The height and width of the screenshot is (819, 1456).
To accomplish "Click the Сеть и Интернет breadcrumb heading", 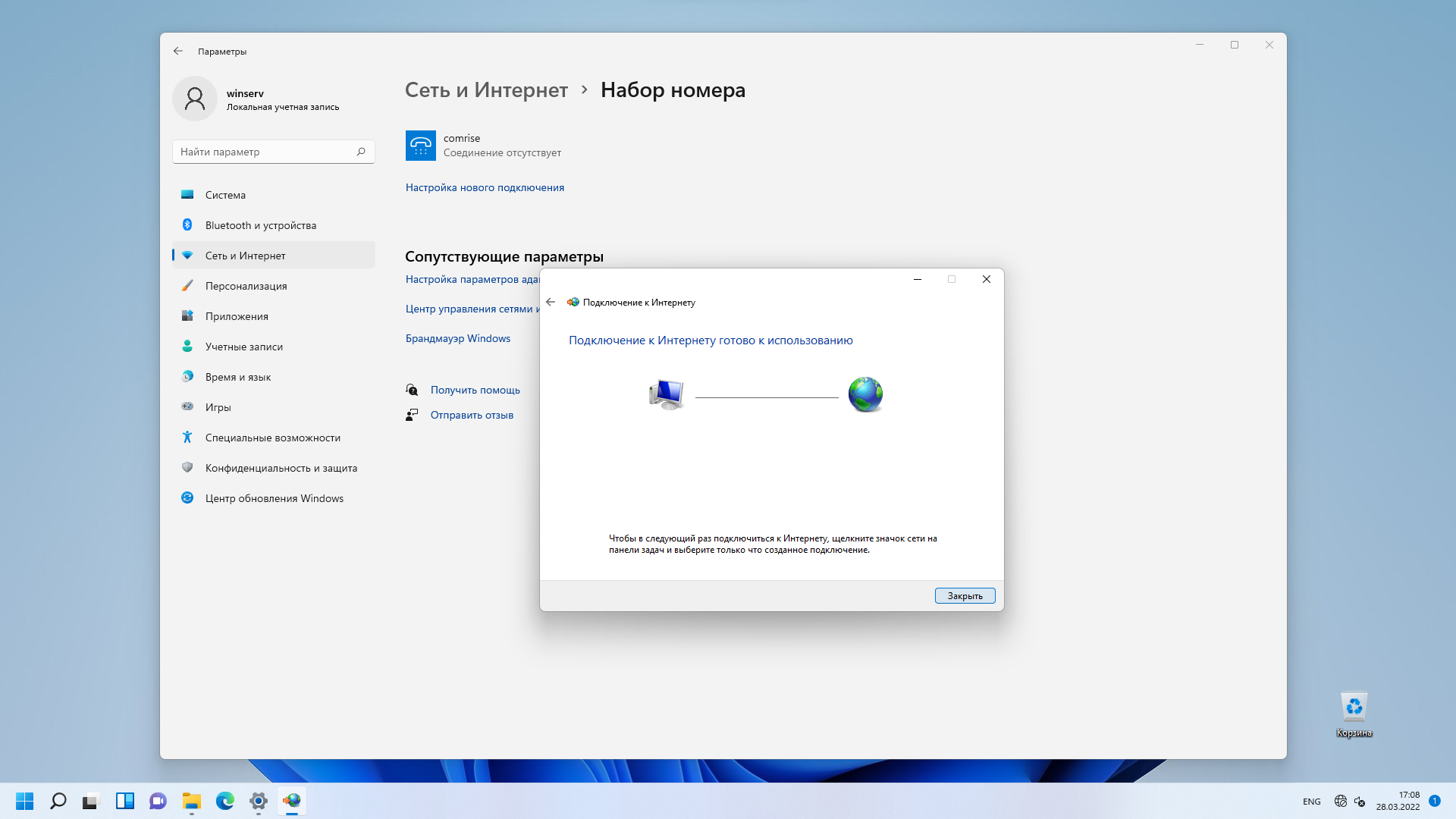I will (486, 90).
